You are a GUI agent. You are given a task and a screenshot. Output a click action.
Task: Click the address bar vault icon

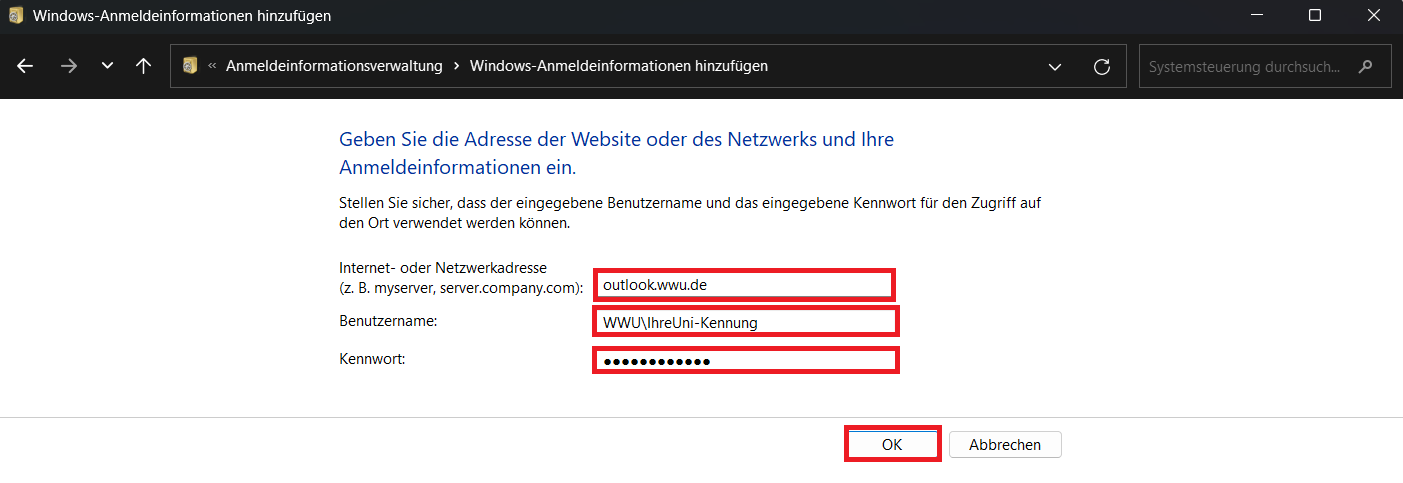(190, 66)
